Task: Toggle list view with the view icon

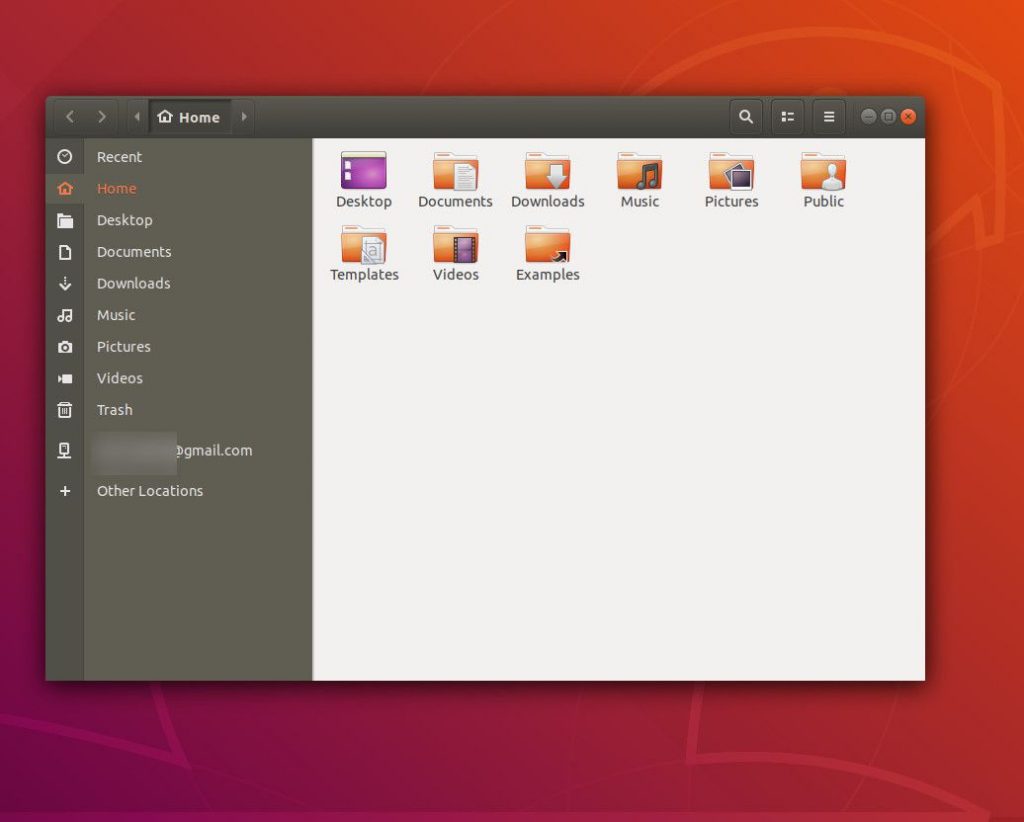Action: [788, 117]
